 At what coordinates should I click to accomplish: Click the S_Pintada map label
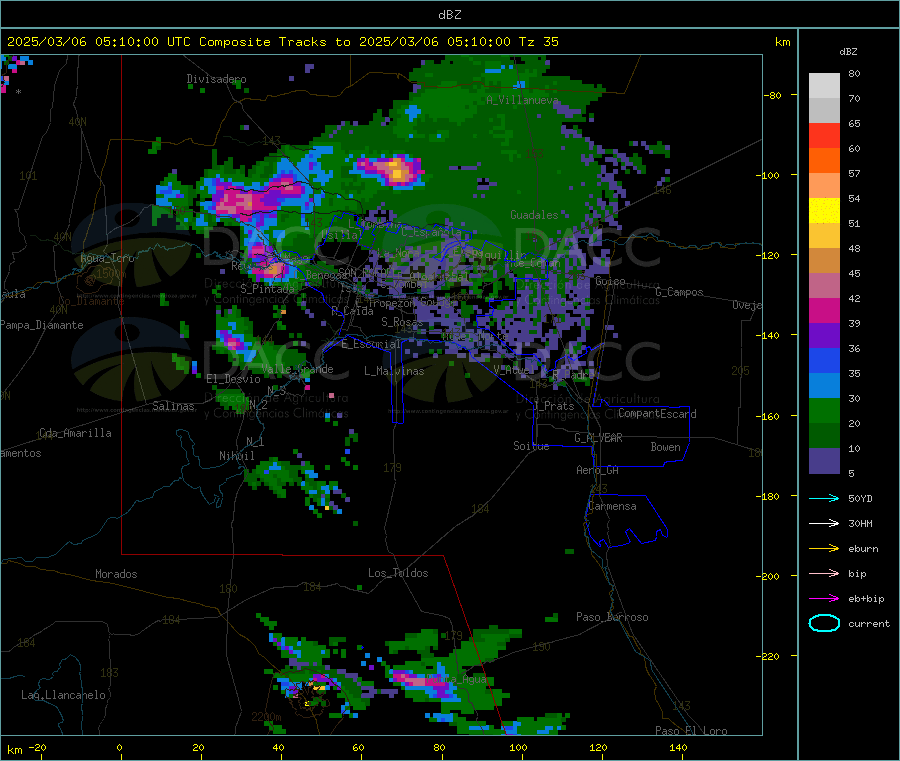coord(267,289)
